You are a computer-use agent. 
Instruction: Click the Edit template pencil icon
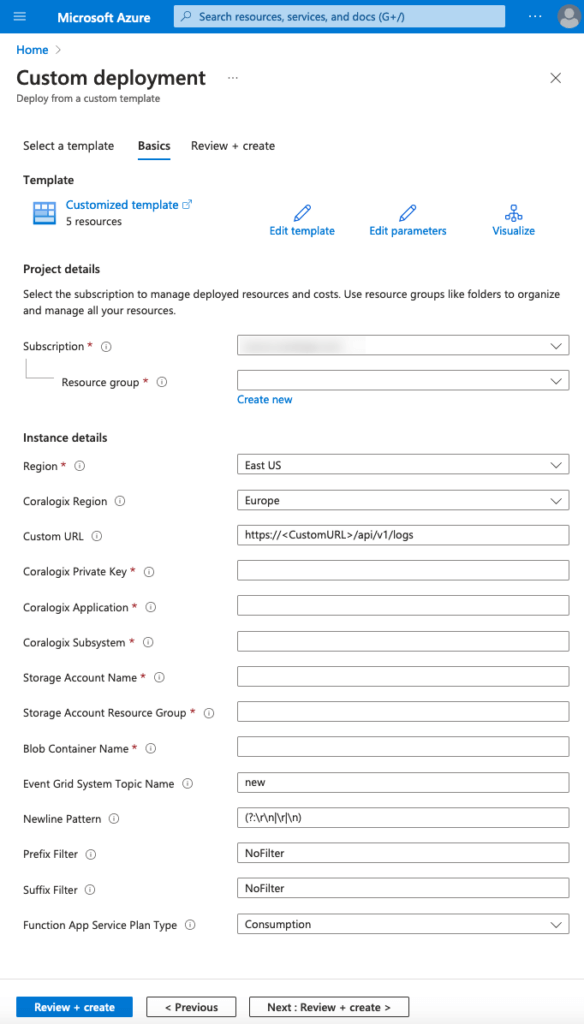pyautogui.click(x=302, y=213)
